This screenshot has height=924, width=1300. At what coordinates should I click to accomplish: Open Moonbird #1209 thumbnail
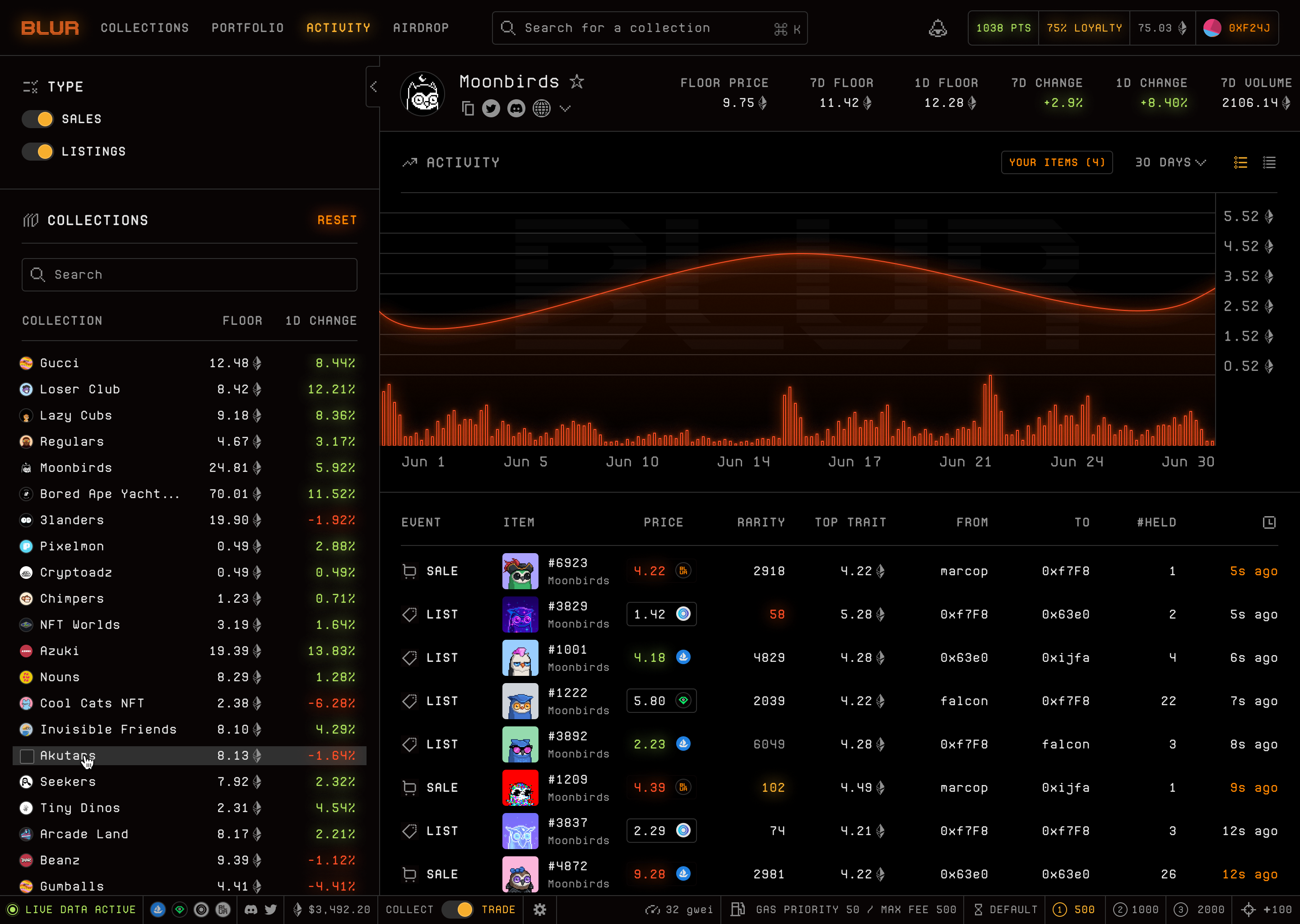coord(520,788)
